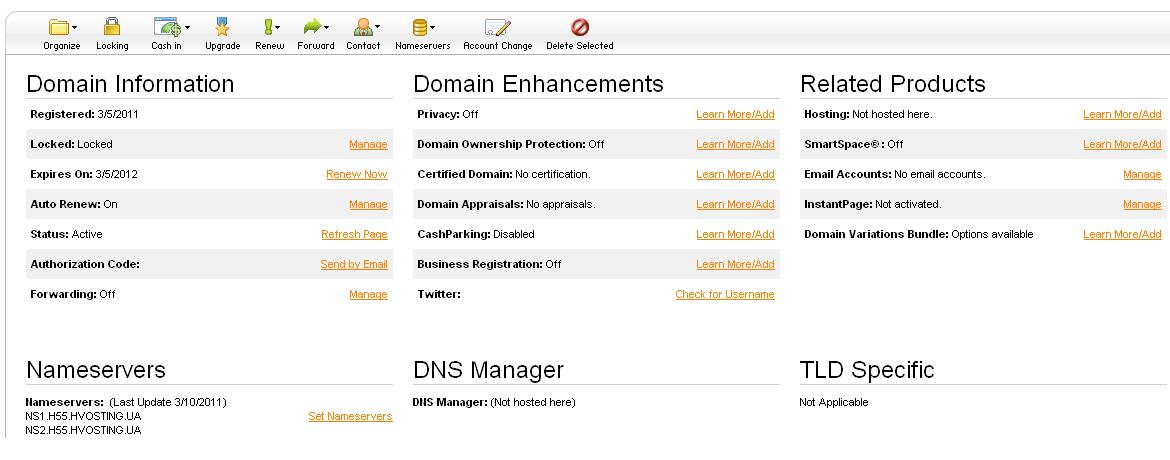
Task: Click the Cash in toolbar icon
Action: click(163, 28)
